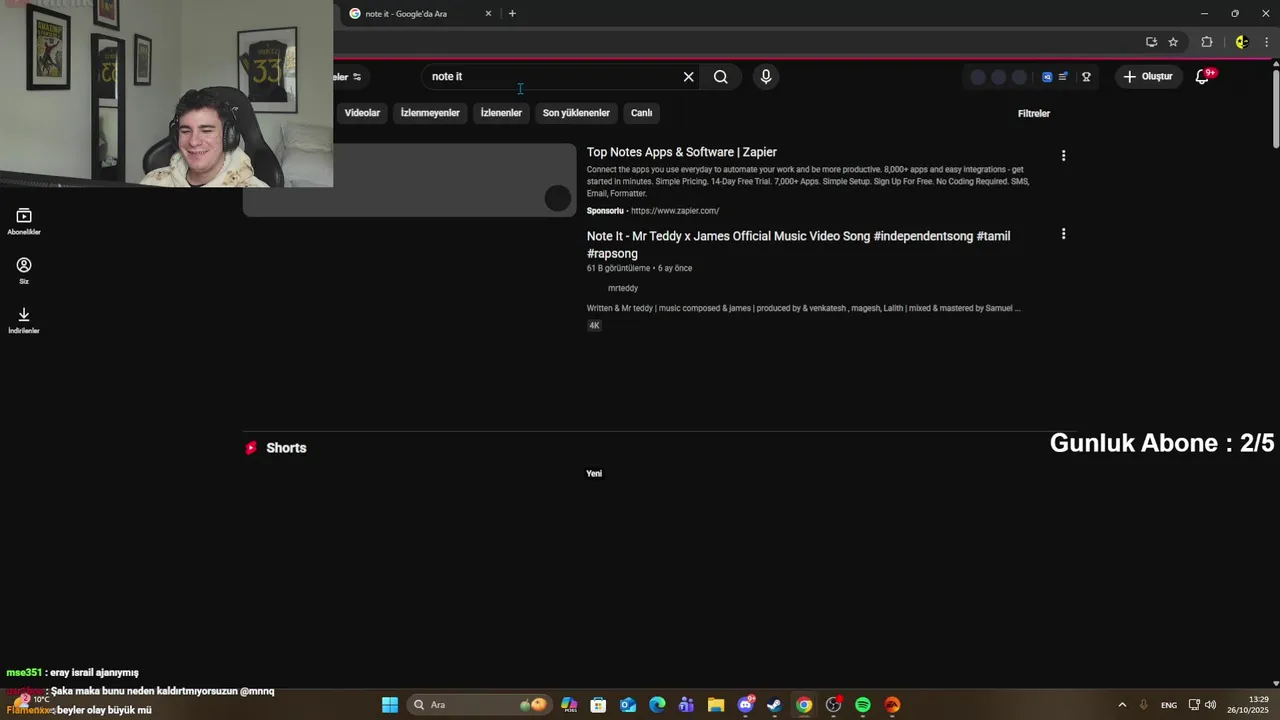
Task: Open the trophy extension icon
Action: 1086,77
